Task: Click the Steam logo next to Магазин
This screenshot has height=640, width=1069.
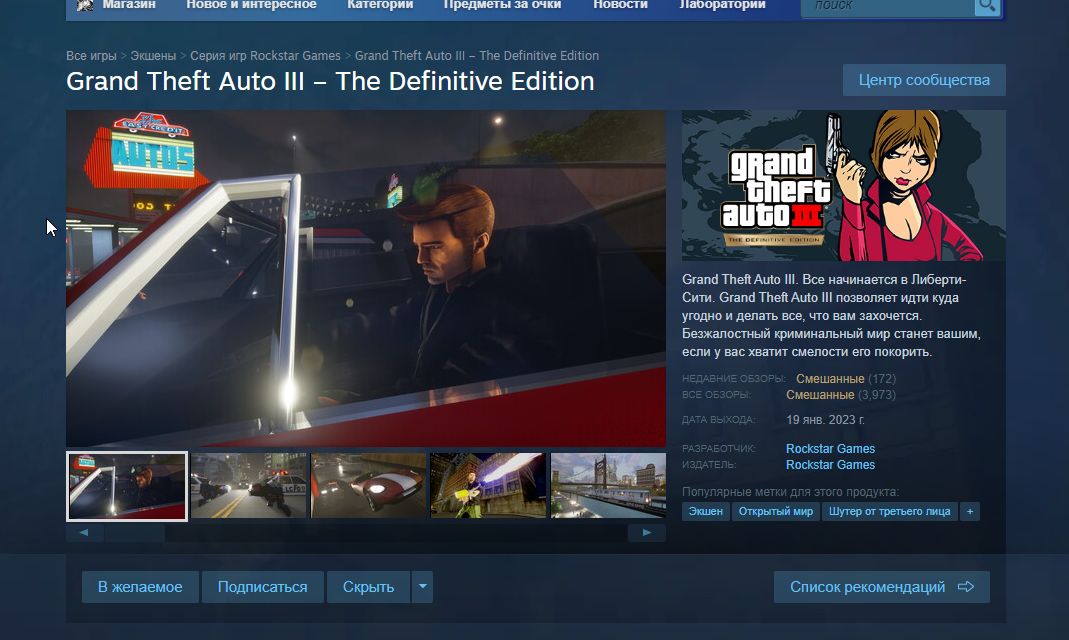Action: pyautogui.click(x=85, y=5)
